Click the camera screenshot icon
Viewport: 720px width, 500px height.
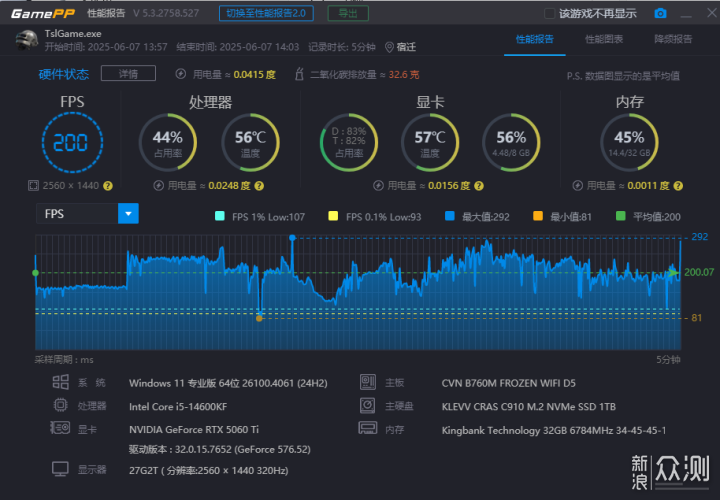[x=660, y=13]
